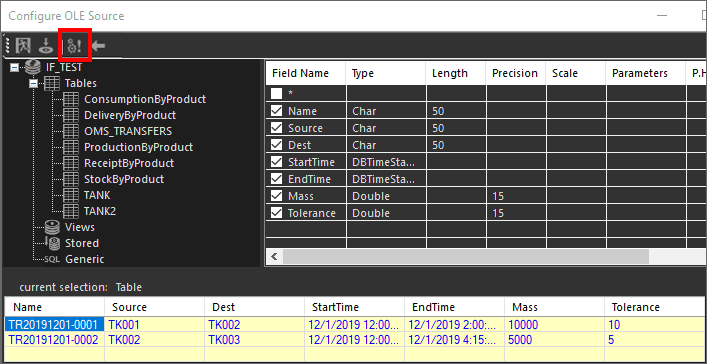Click the preview Source column header

[155, 307]
